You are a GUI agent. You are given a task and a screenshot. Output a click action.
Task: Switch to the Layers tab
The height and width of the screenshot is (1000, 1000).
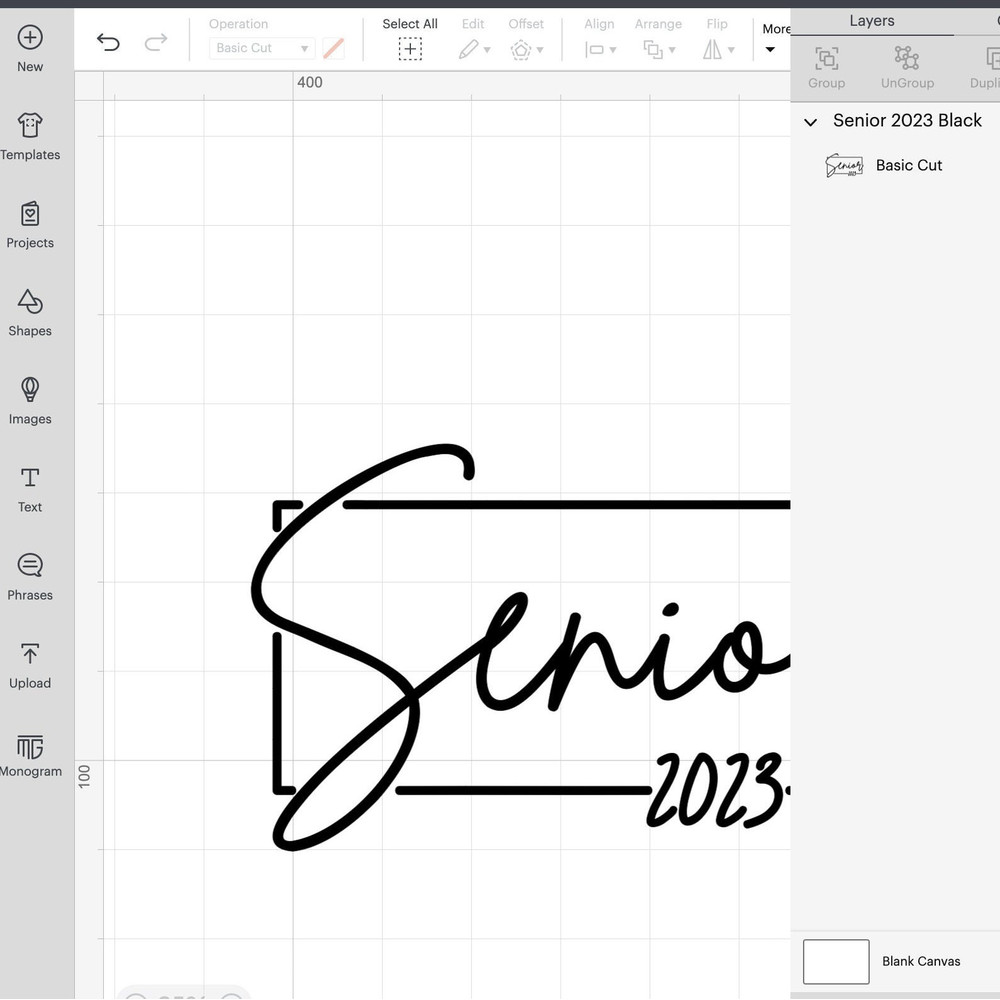pyautogui.click(x=871, y=20)
